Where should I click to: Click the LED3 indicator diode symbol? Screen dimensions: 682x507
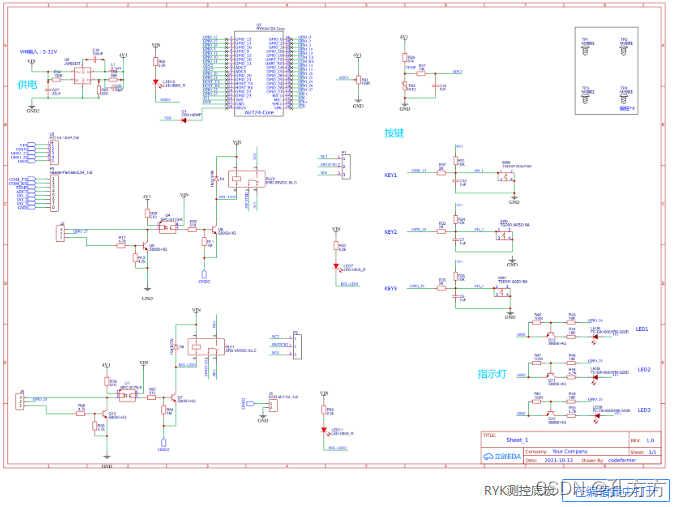pos(597,416)
